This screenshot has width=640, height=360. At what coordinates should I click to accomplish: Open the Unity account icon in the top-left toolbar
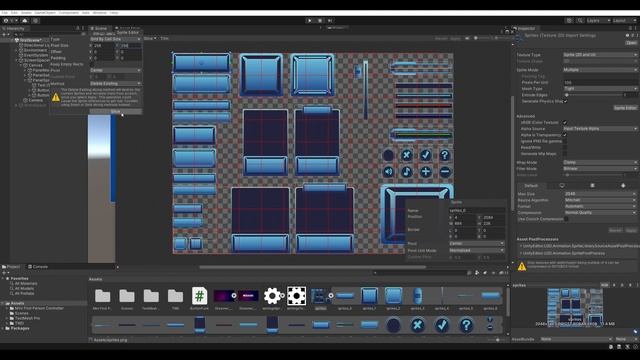pos(6,20)
